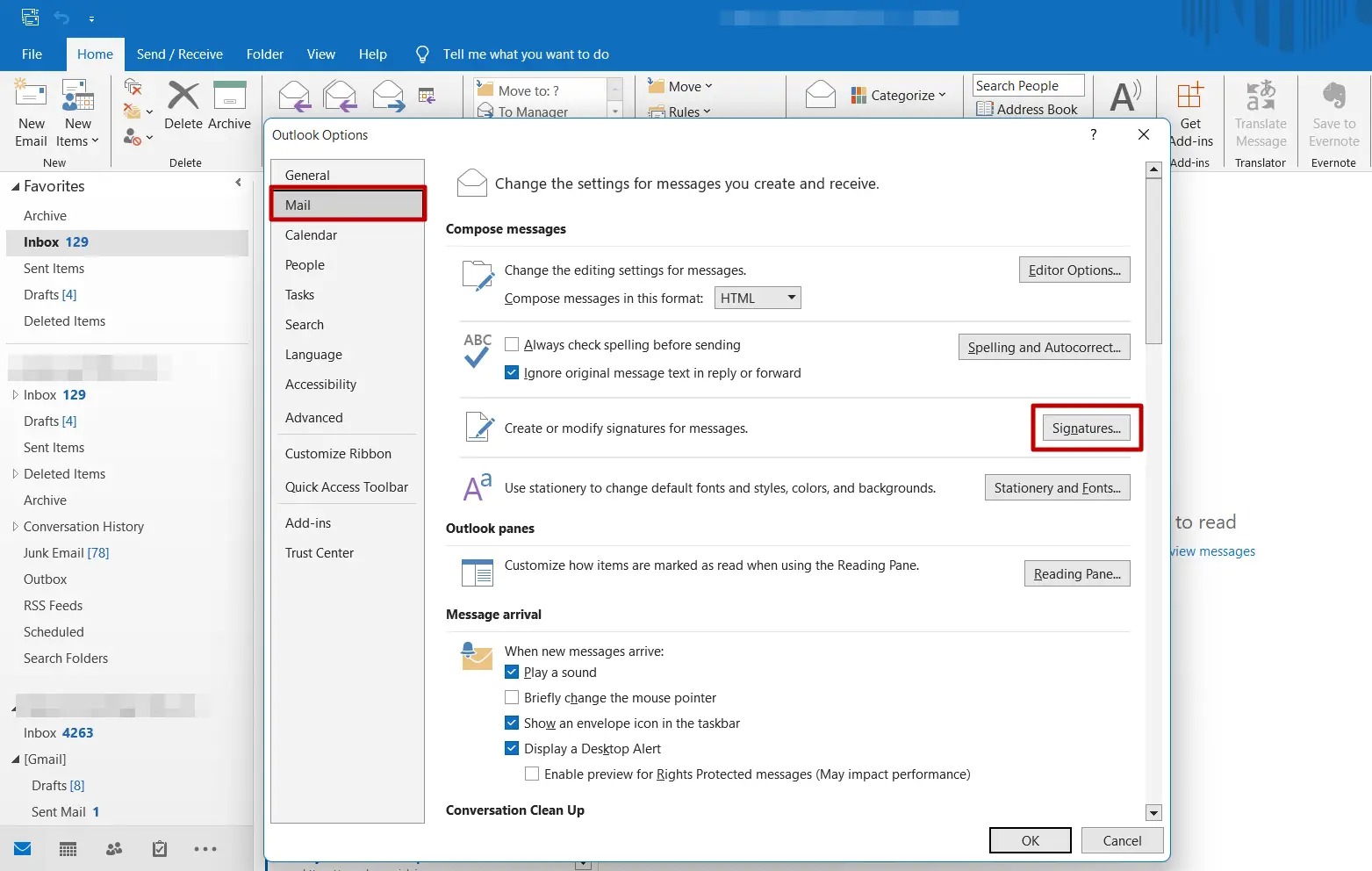Open the Compose messages format dropdown

[x=789, y=298]
